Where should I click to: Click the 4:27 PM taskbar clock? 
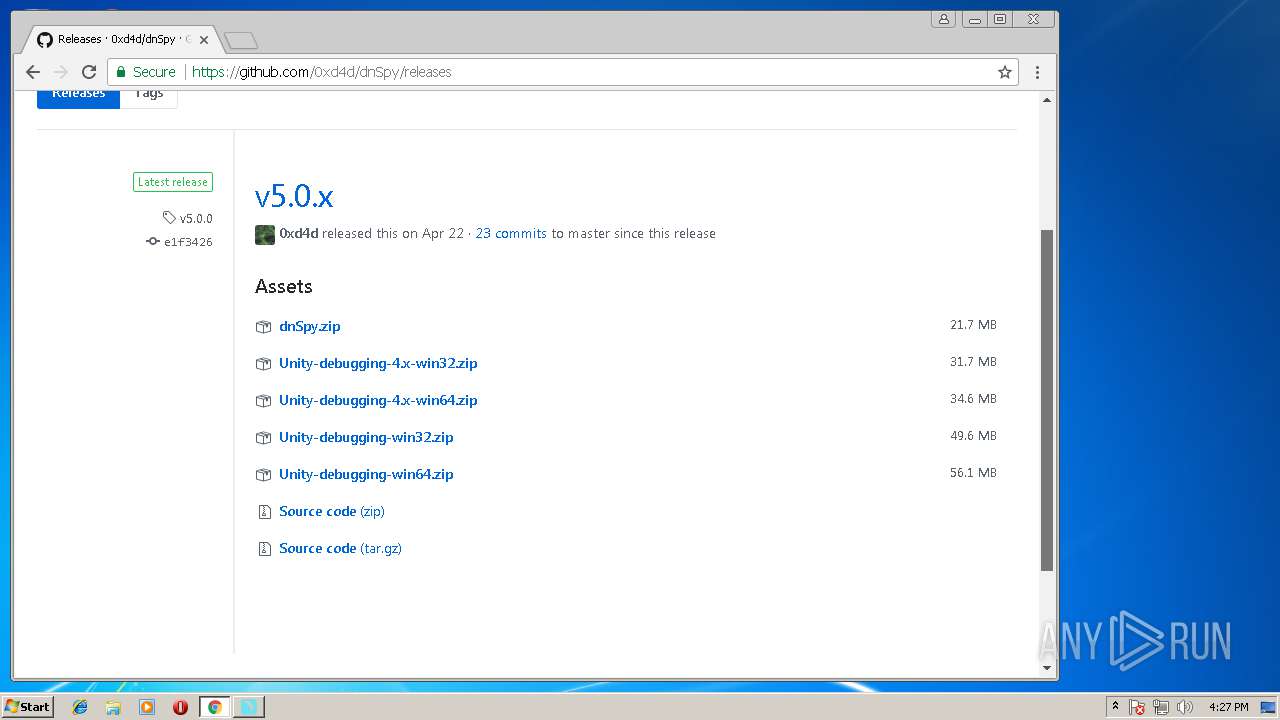[x=1228, y=707]
